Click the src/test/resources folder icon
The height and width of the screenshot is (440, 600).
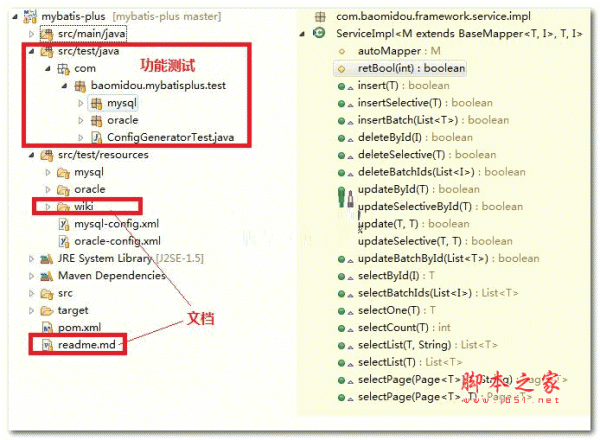tap(47, 155)
